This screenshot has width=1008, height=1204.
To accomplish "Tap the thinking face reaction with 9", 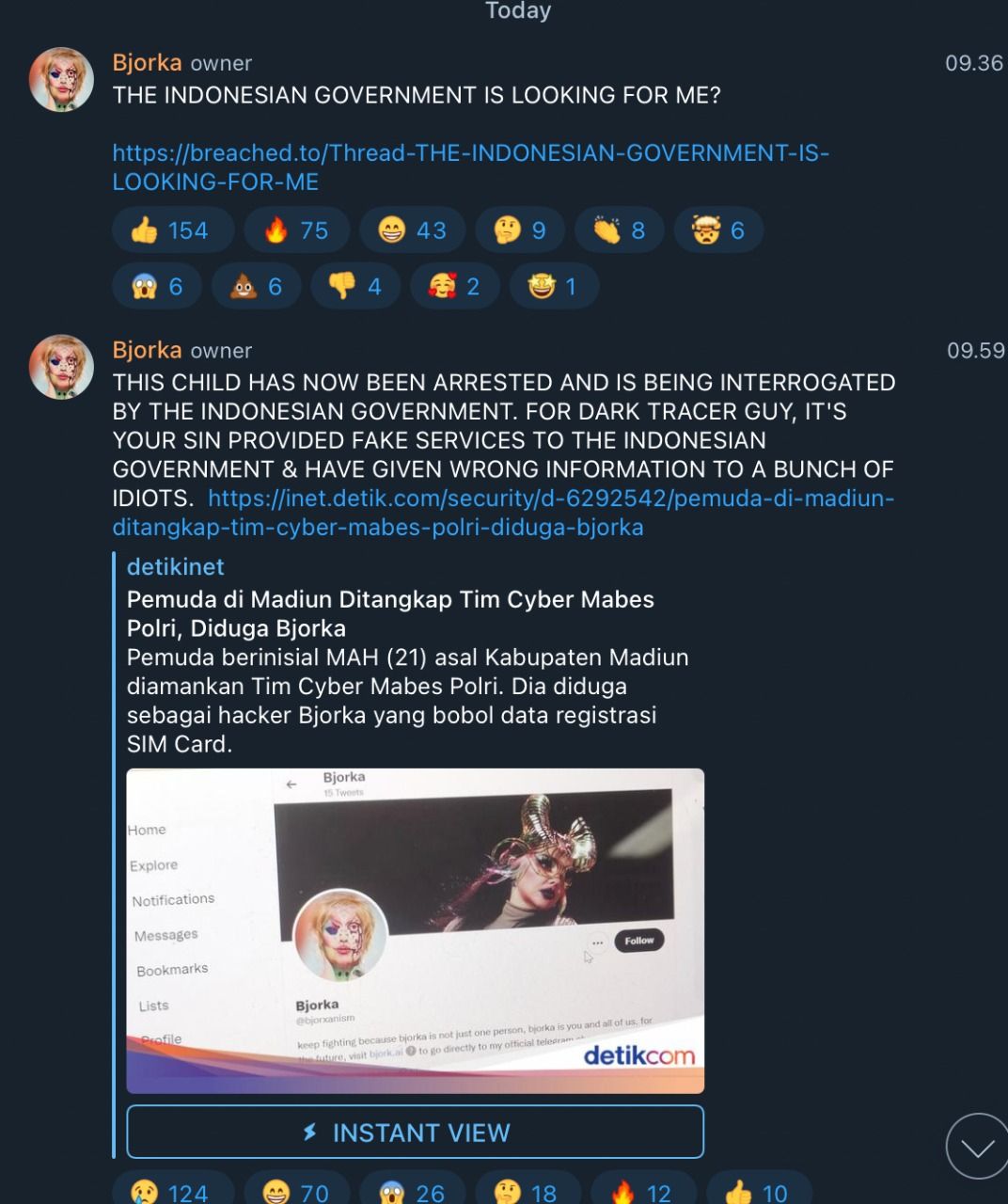I will coord(520,230).
